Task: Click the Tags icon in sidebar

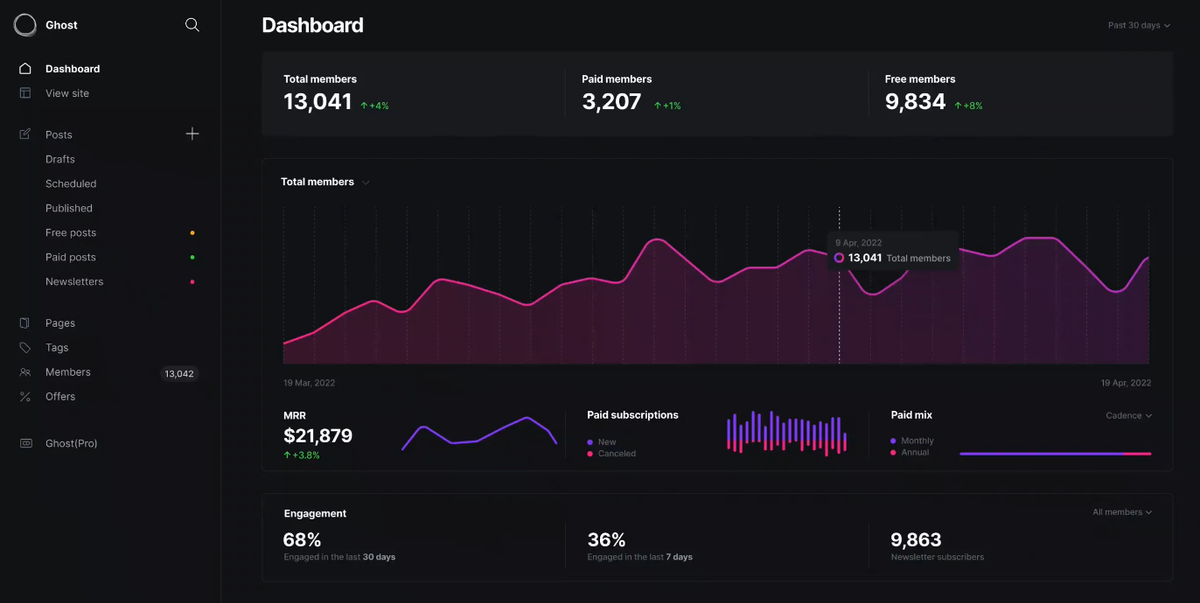Action: click(x=25, y=348)
